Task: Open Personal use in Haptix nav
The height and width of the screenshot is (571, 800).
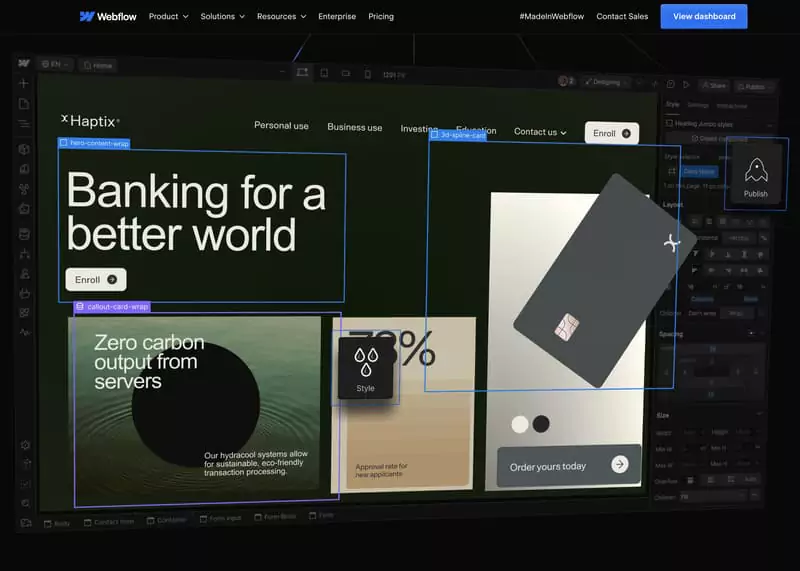Action: pos(281,126)
